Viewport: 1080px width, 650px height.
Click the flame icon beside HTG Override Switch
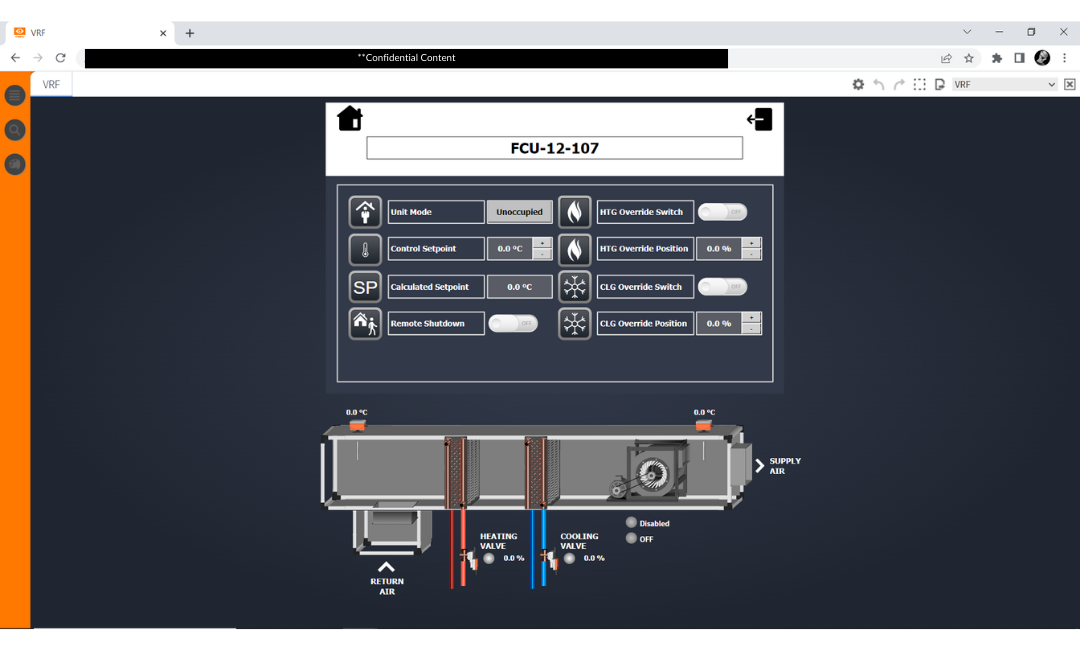pos(574,211)
